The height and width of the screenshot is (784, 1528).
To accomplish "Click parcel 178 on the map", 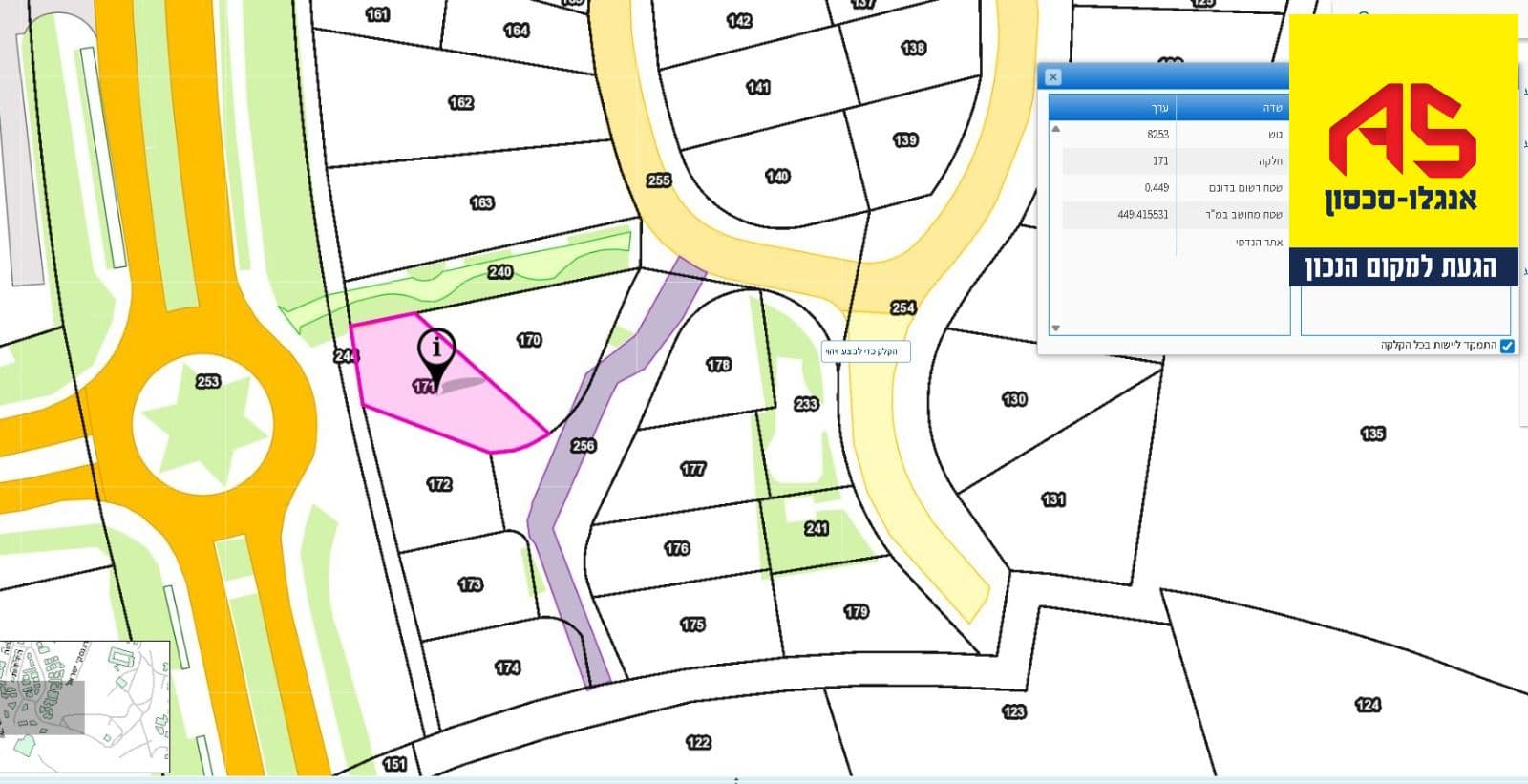I will [718, 365].
